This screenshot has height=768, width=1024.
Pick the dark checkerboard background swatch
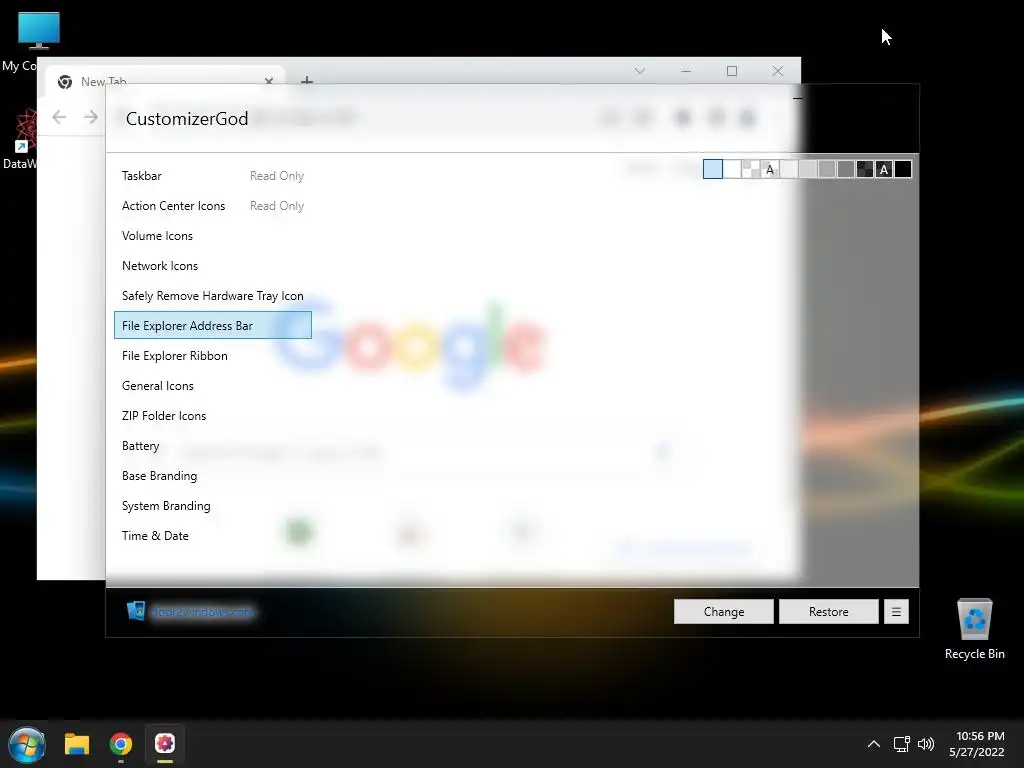pyautogui.click(x=865, y=169)
